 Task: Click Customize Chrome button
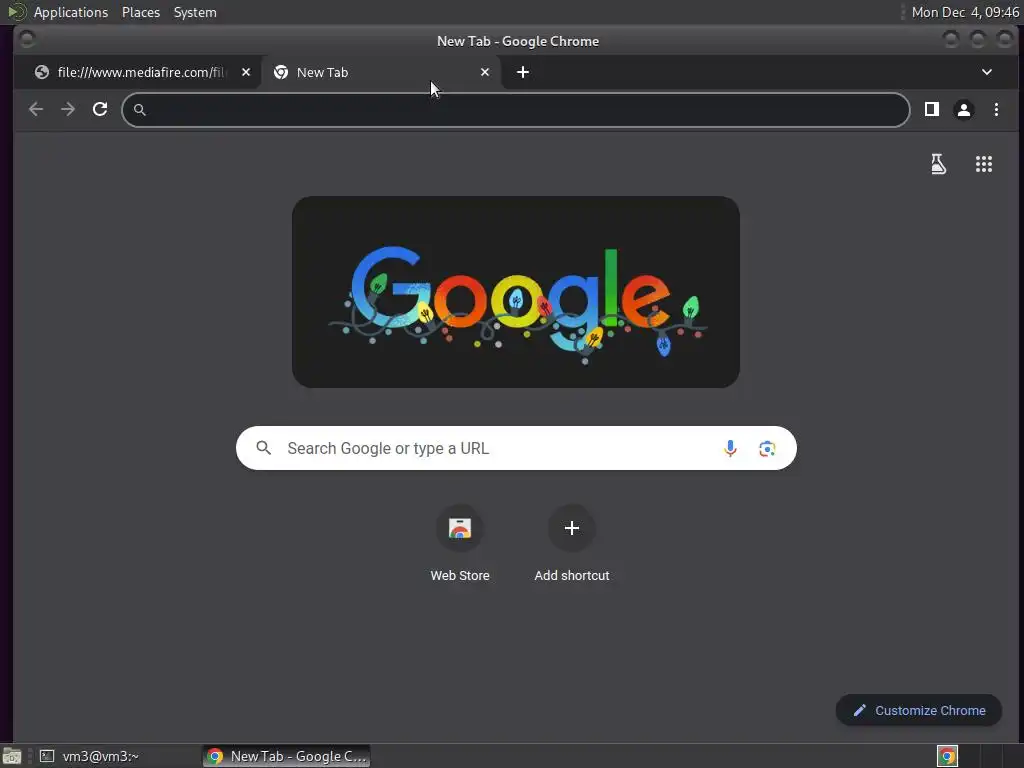[x=919, y=711]
